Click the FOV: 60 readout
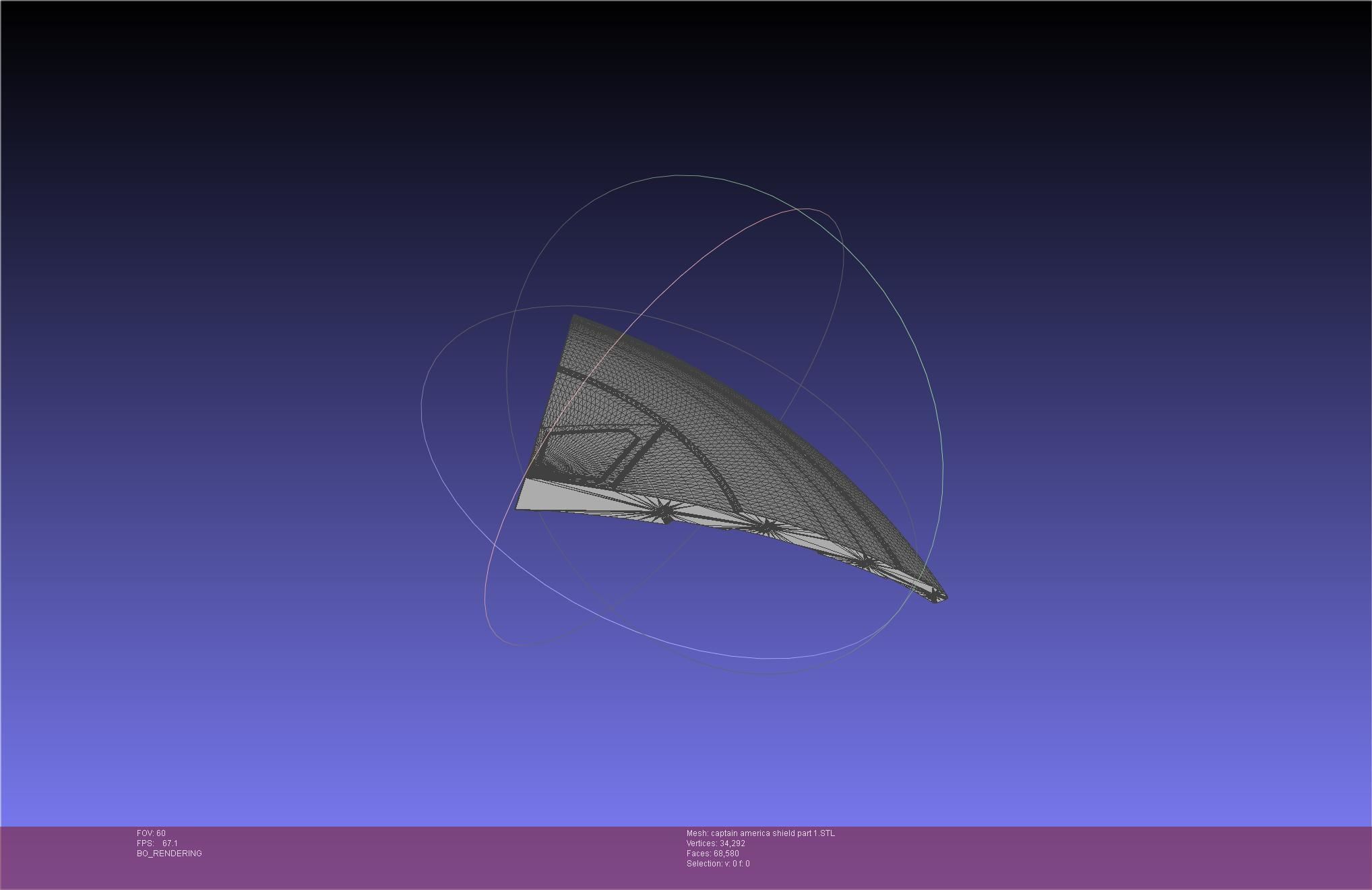This screenshot has height=890, width=1372. pos(151,833)
